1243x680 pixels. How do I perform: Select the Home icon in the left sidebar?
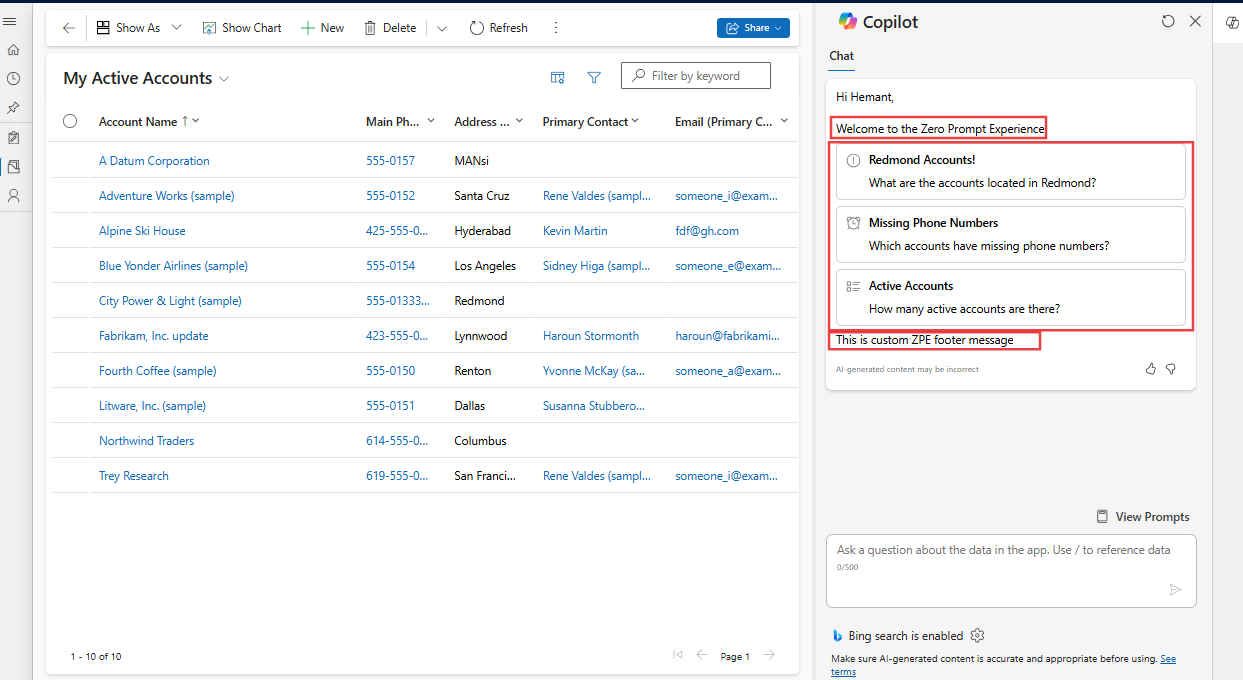[x=14, y=48]
